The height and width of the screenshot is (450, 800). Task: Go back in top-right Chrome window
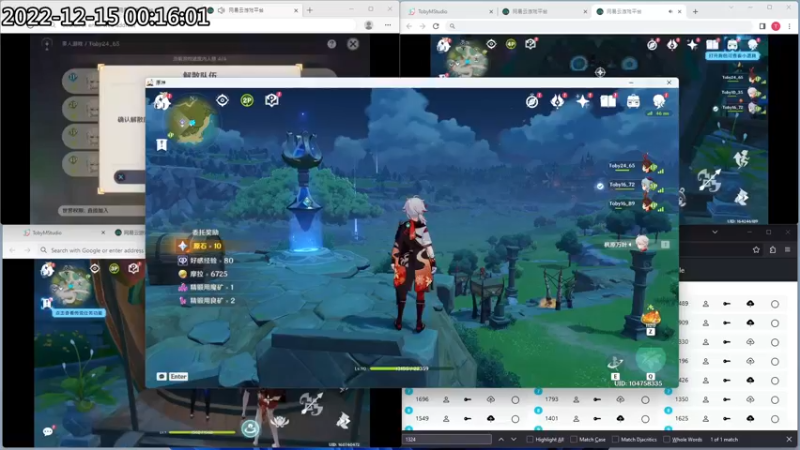point(409,26)
